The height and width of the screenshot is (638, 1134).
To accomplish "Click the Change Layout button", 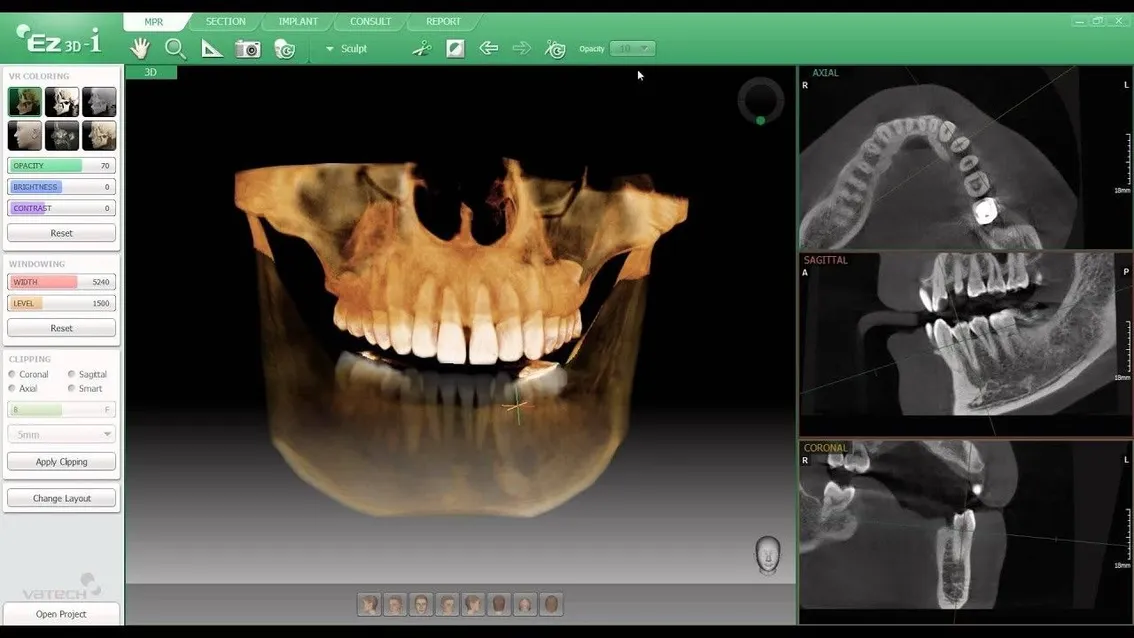I will (x=61, y=498).
